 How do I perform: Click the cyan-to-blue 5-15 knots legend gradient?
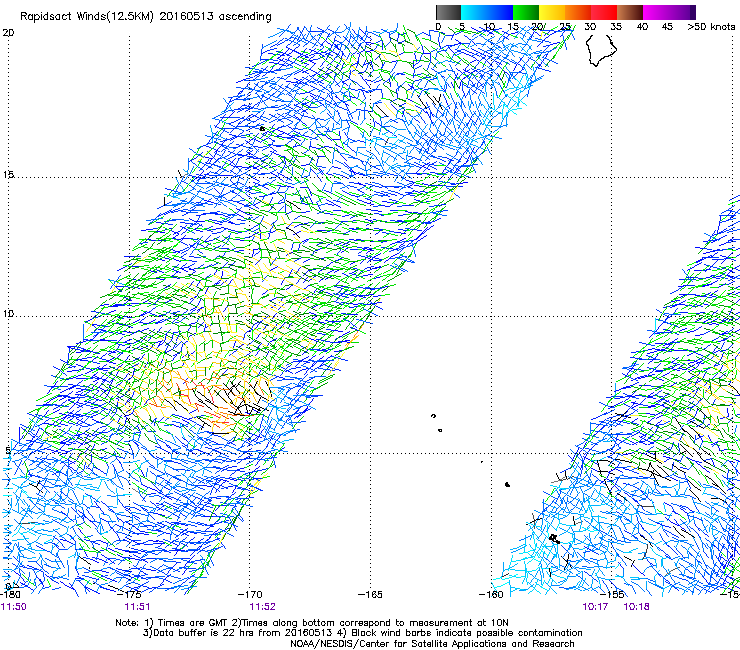pyautogui.click(x=487, y=12)
